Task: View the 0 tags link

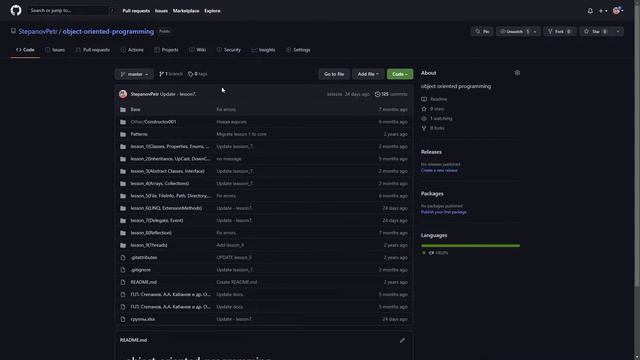Action: point(198,74)
